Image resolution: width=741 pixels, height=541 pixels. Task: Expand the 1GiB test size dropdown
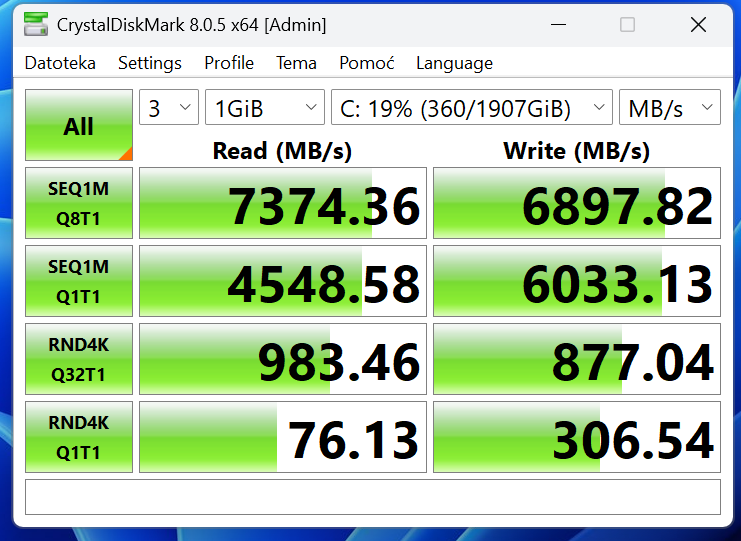264,108
